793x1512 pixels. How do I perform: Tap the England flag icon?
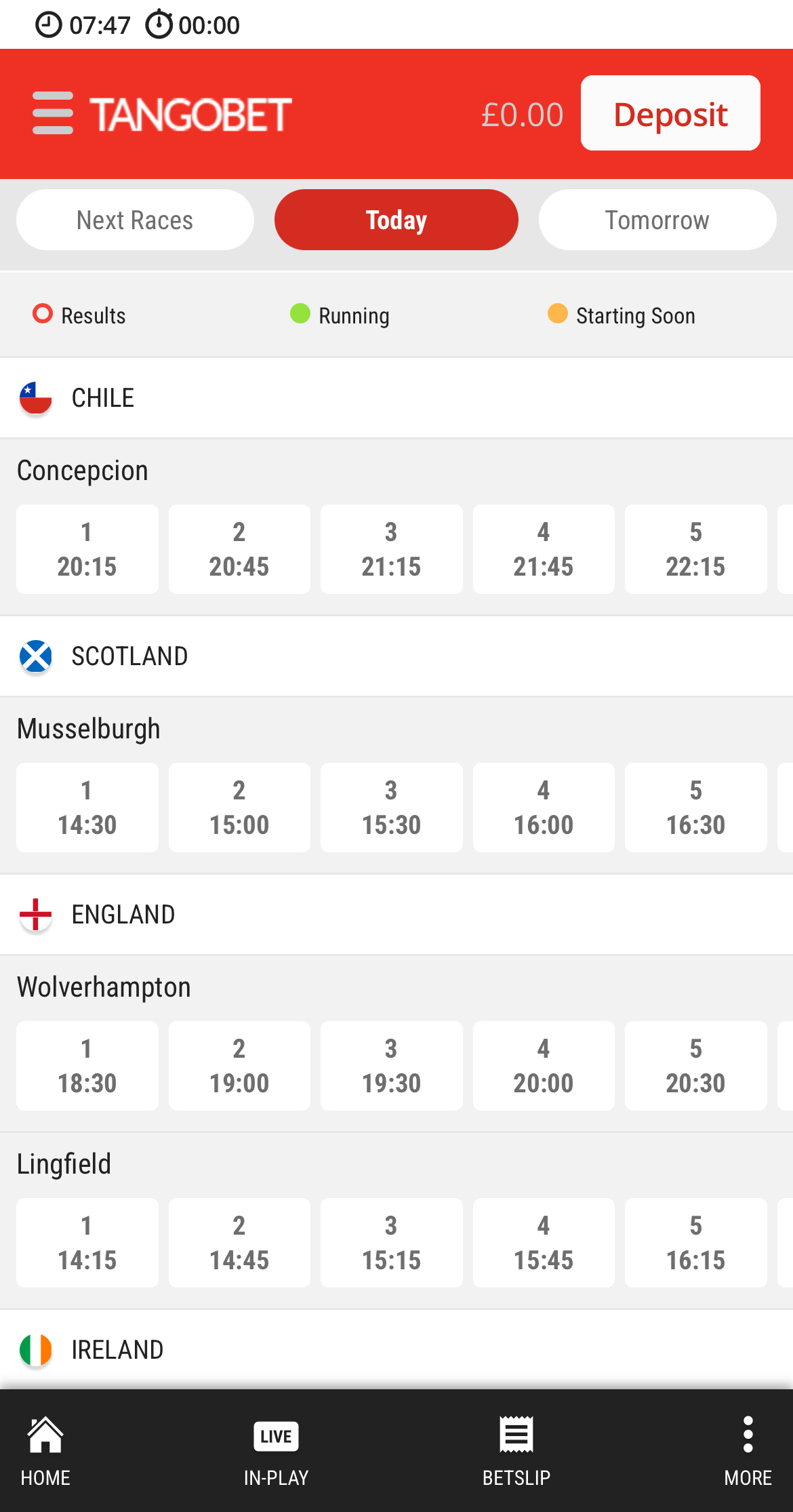(x=36, y=915)
